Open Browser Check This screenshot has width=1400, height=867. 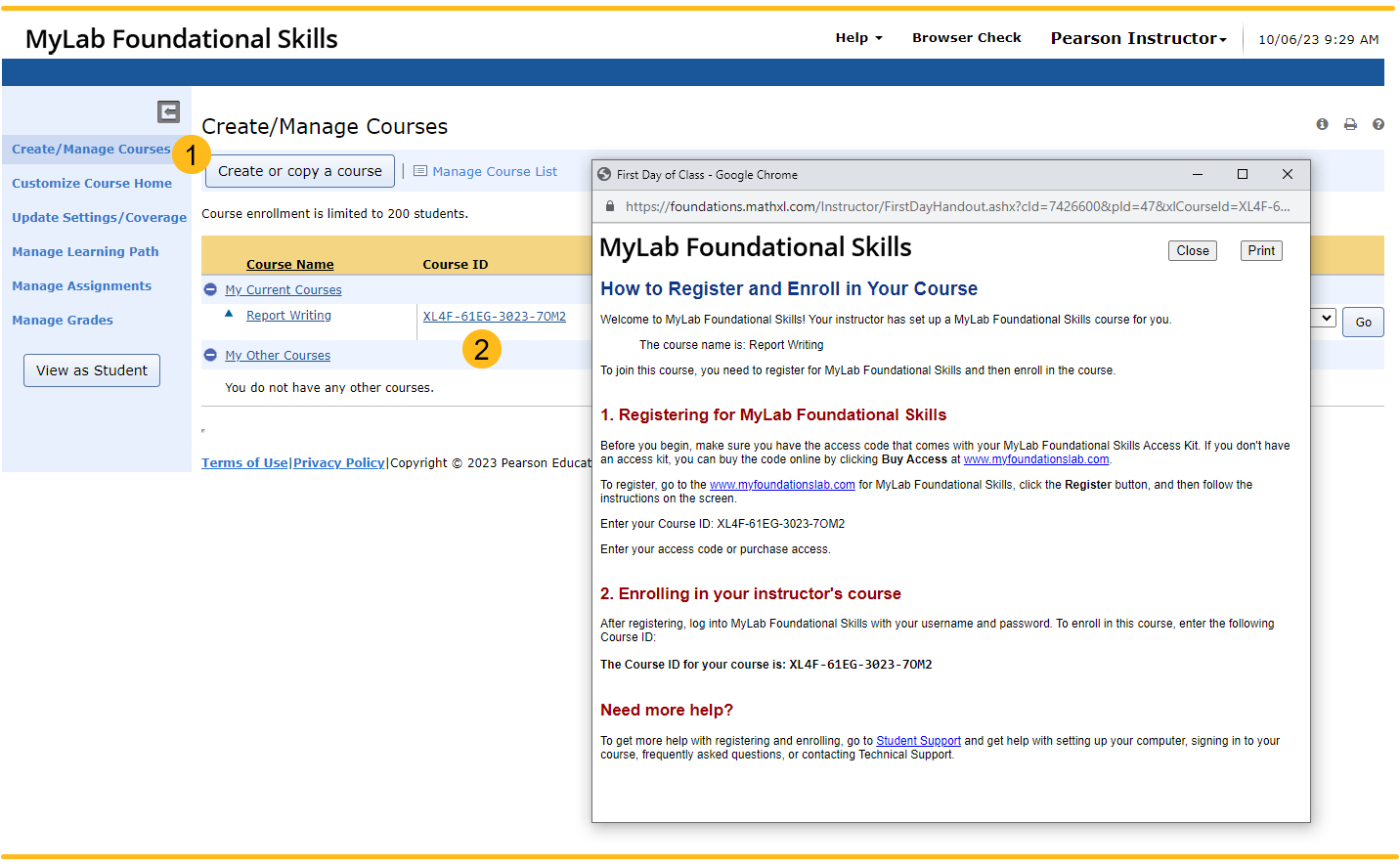(966, 37)
